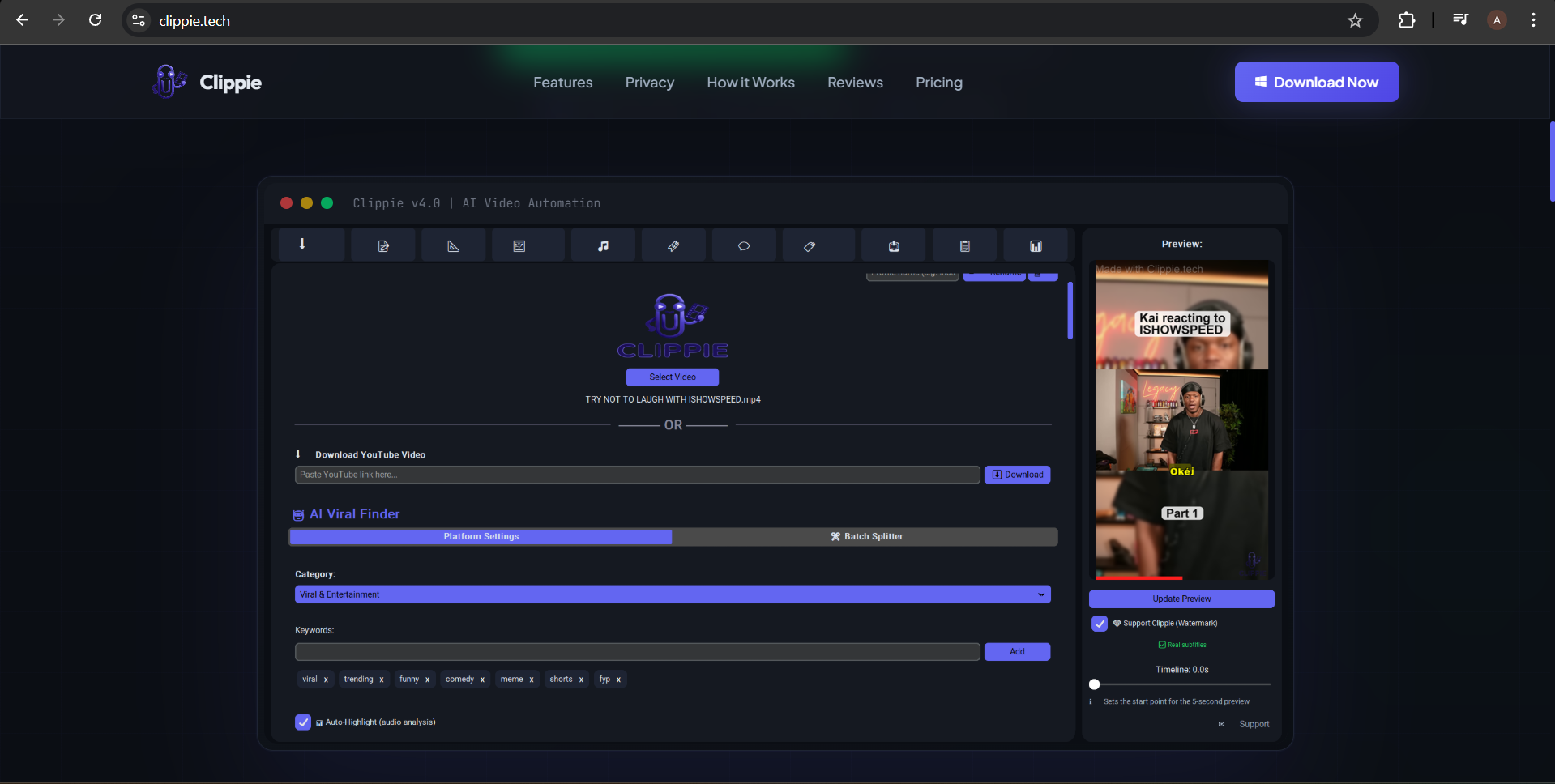Image resolution: width=1555 pixels, height=784 pixels.
Task: Click the "Real subtitles" status text
Action: tap(1187, 645)
